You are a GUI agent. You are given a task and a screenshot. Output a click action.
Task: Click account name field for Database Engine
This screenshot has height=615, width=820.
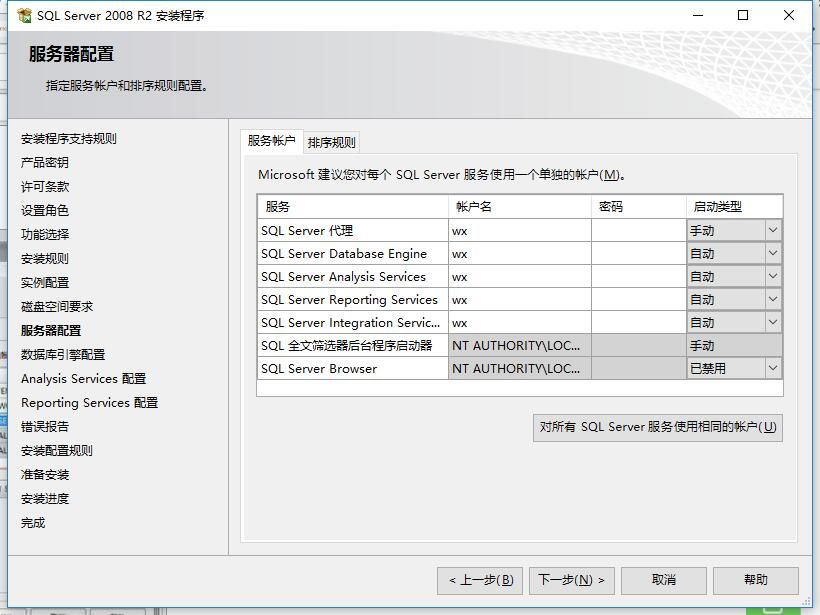click(x=520, y=253)
